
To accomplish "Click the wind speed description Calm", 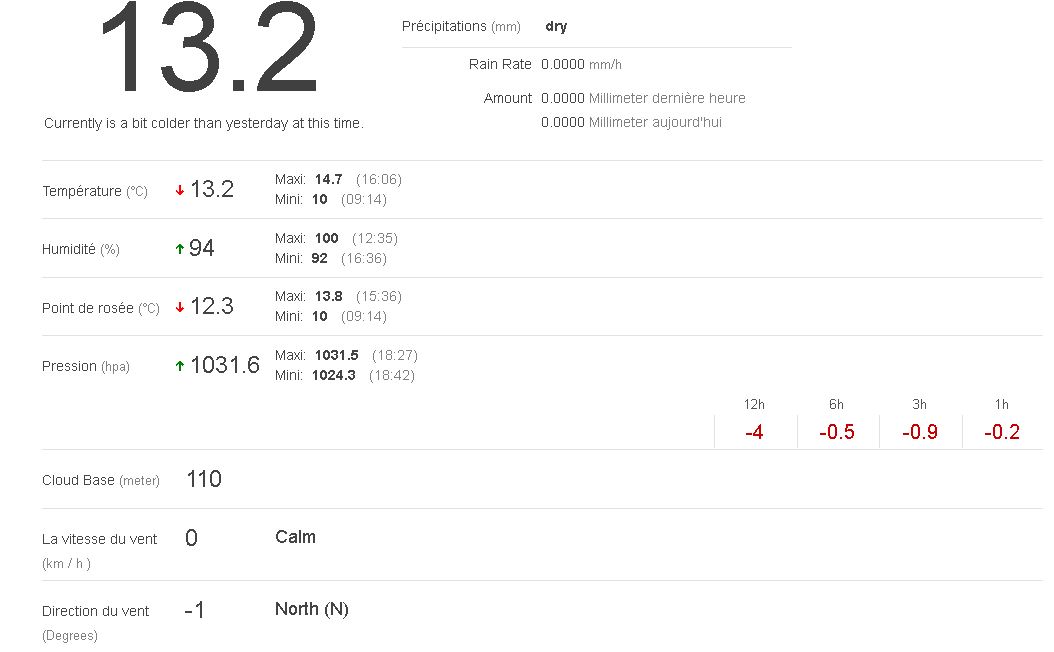I will click(295, 537).
